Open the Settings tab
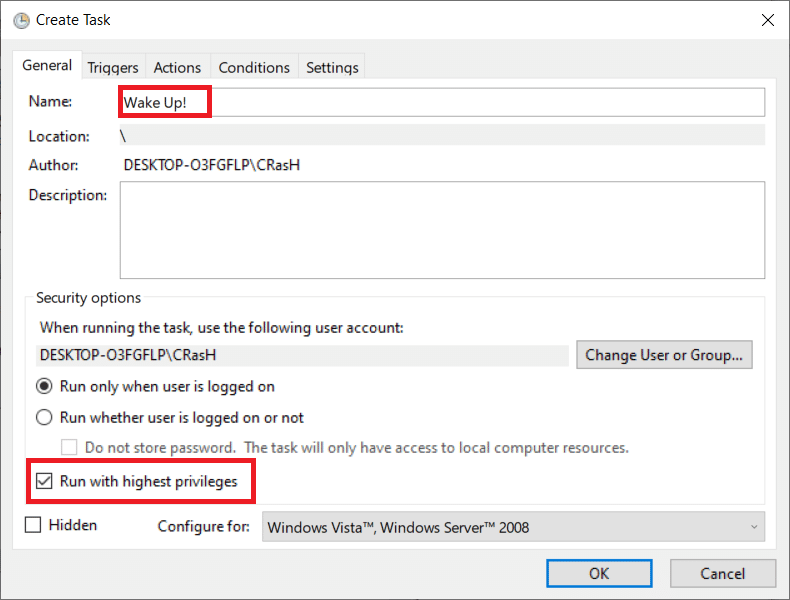The width and height of the screenshot is (790, 600). (x=332, y=68)
